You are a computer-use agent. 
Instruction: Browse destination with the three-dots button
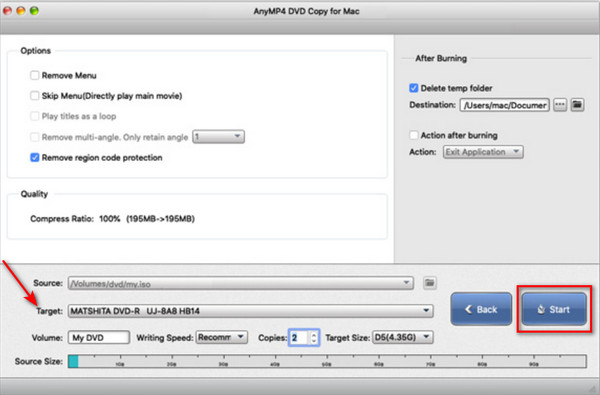(560, 104)
